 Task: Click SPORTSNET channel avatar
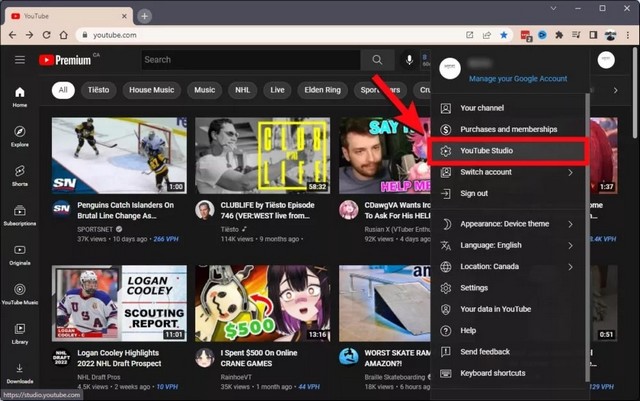[61, 209]
